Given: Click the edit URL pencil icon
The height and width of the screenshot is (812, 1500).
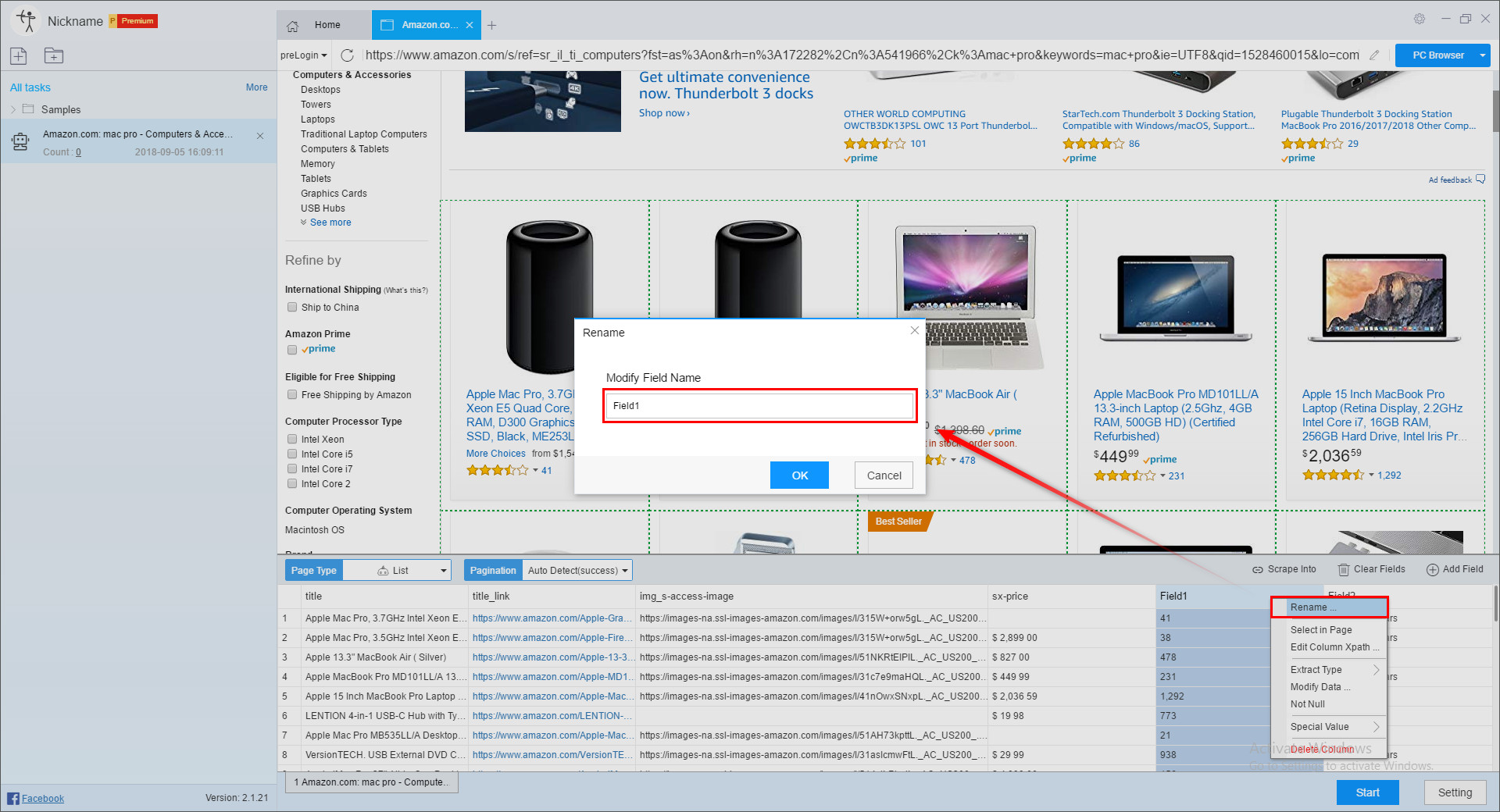Looking at the screenshot, I should click(1374, 55).
